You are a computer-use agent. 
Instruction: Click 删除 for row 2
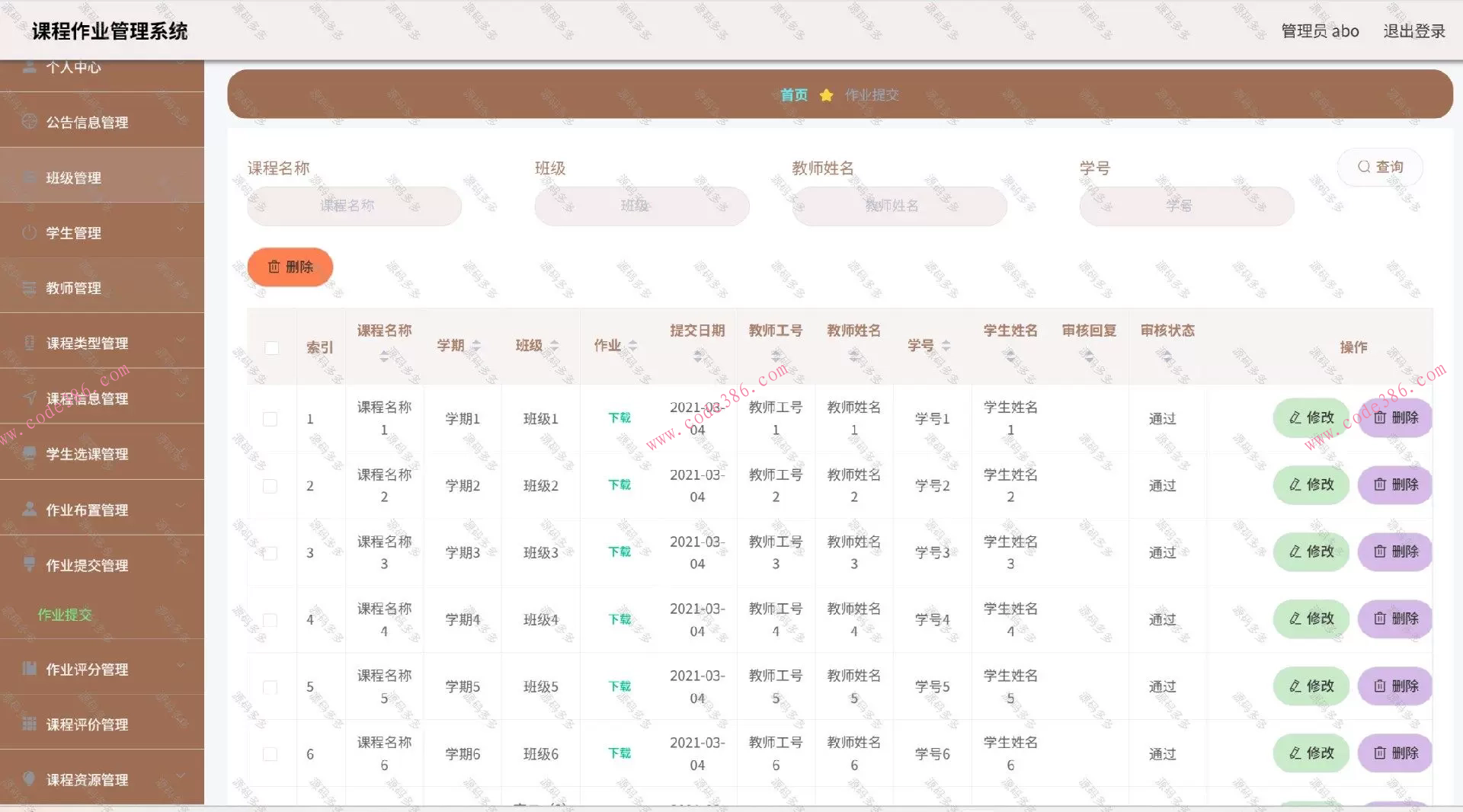click(x=1396, y=484)
